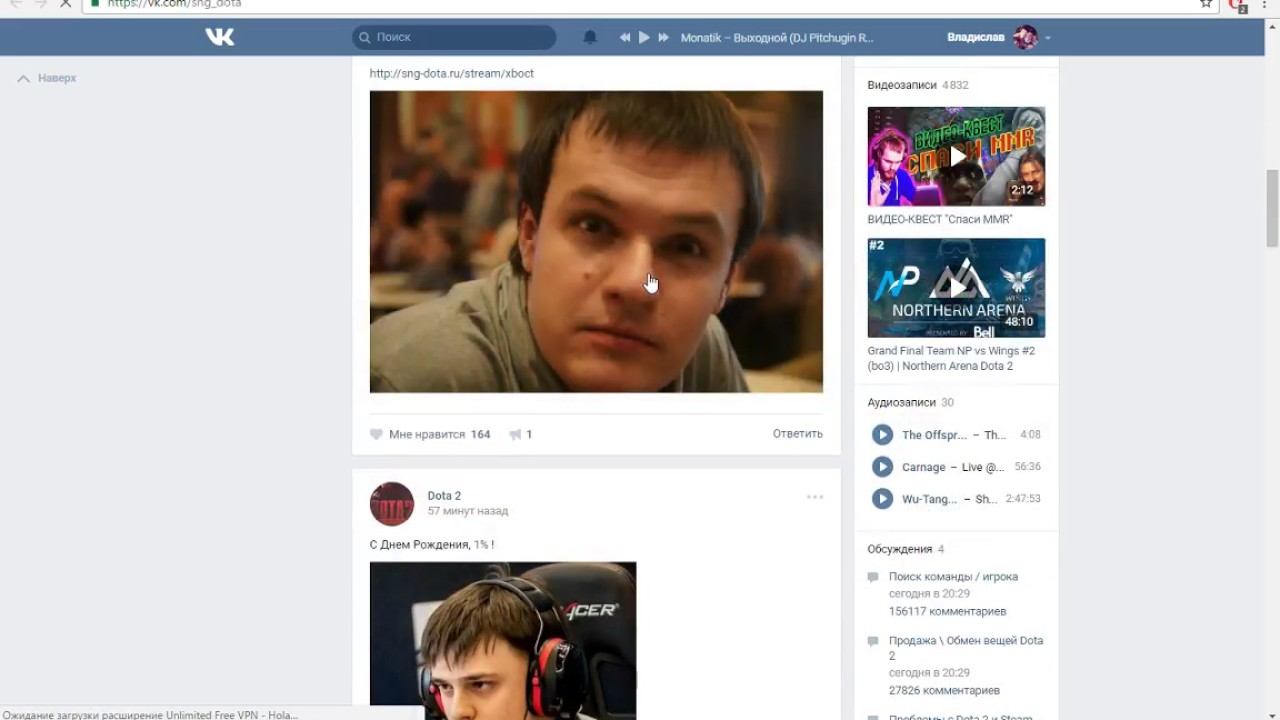Click the page vertical scrollbar thumb

1272,208
